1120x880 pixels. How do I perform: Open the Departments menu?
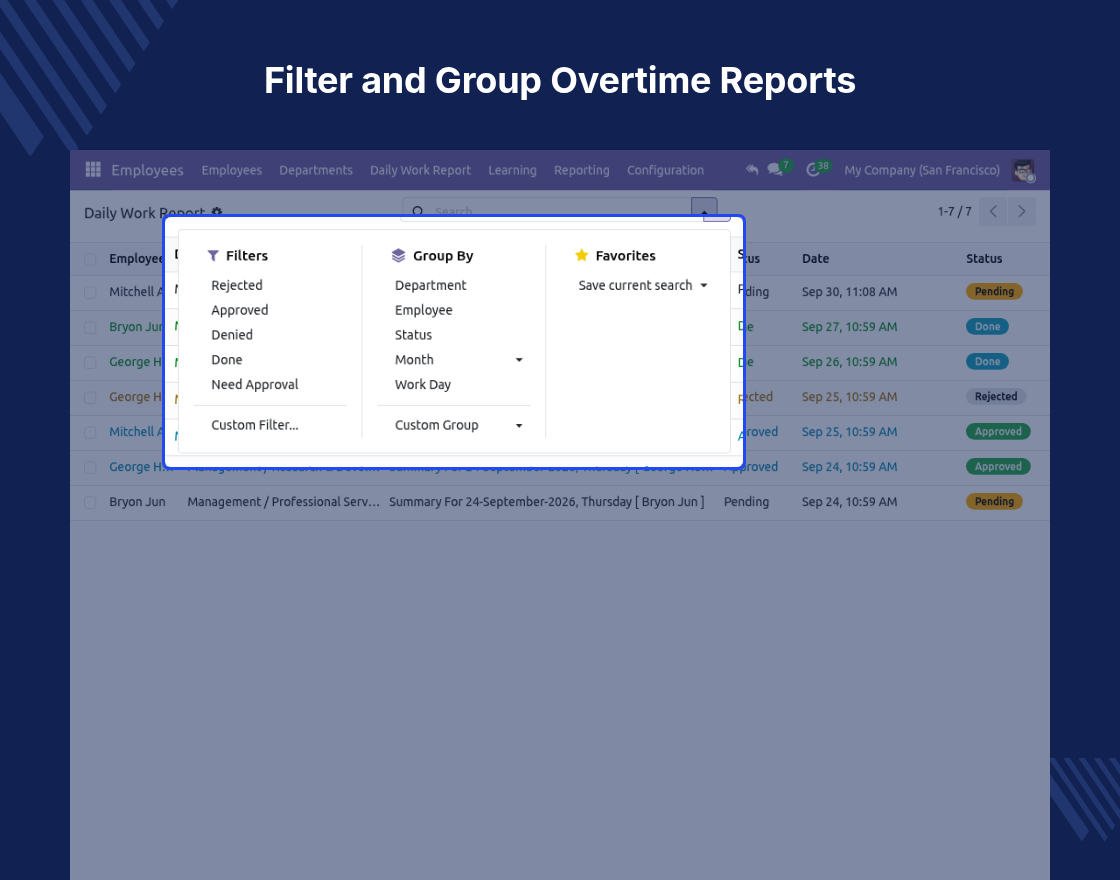coord(316,170)
